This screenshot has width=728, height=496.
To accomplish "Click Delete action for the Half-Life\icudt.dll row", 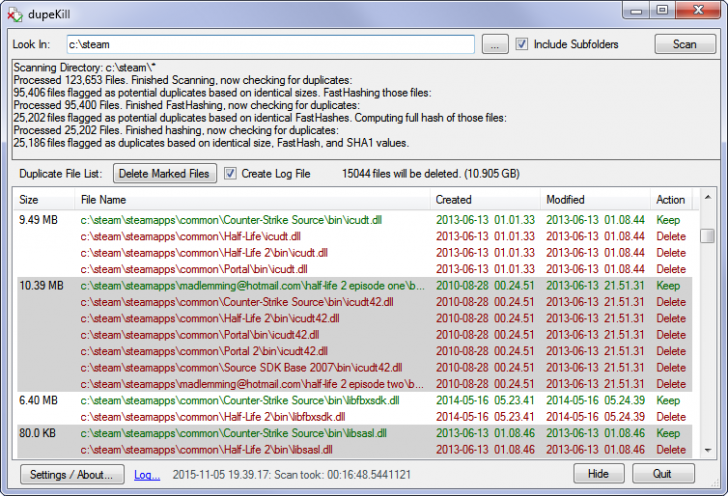I will (671, 236).
